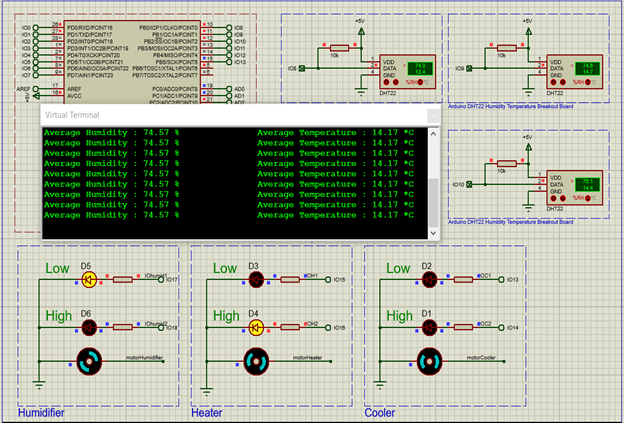The width and height of the screenshot is (624, 423).
Task: Select LED D3 in the Heater block
Action: click(x=256, y=280)
